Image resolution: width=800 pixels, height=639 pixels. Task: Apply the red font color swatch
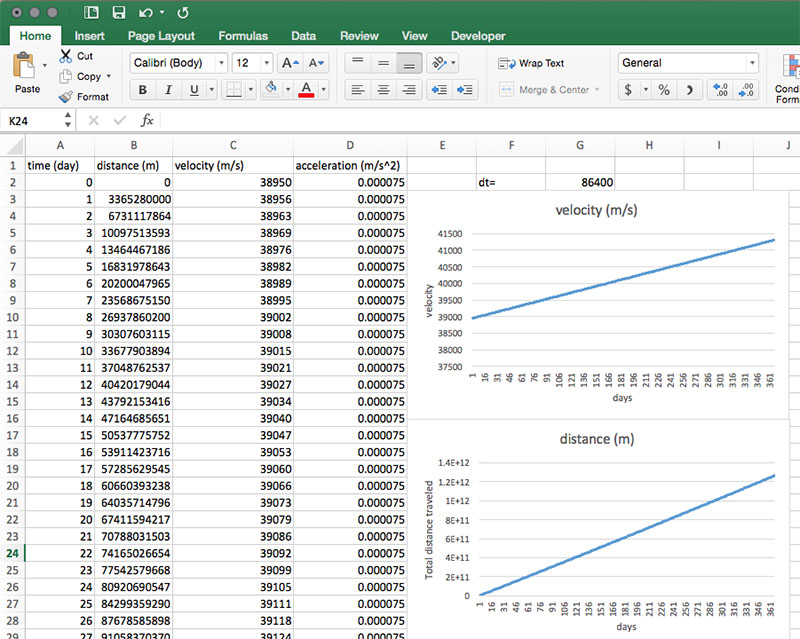306,90
